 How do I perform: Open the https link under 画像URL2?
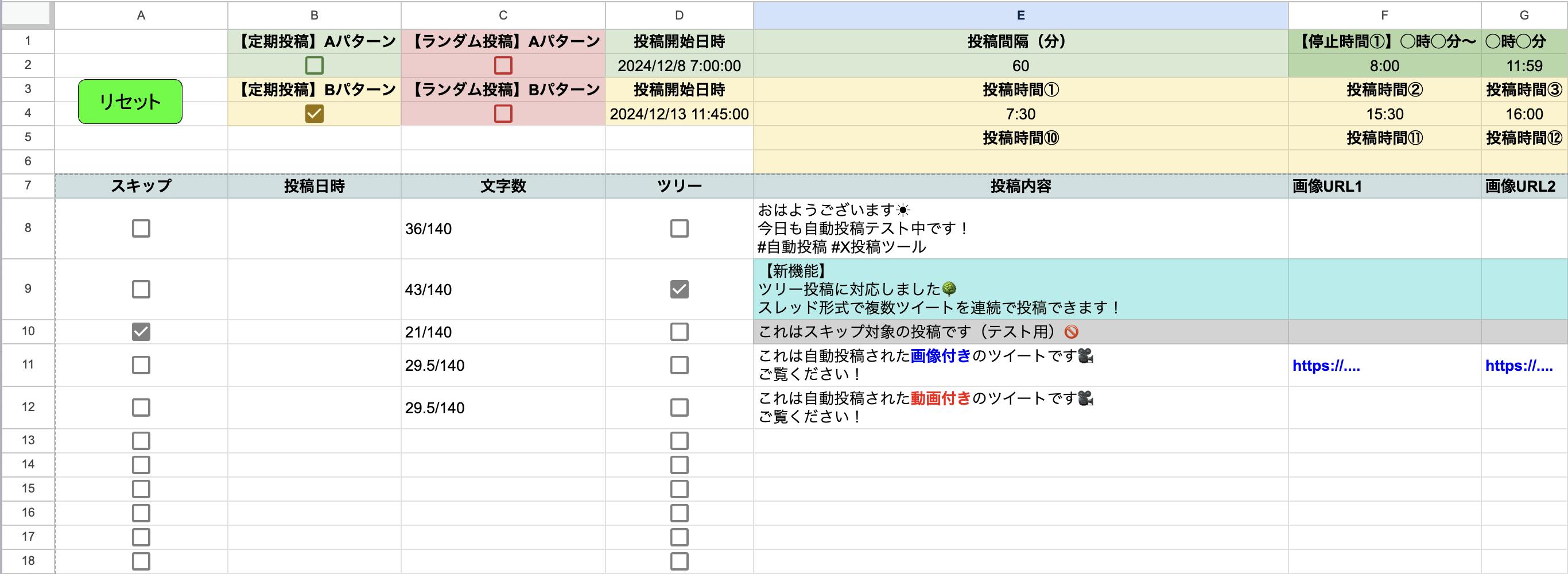(x=1519, y=366)
